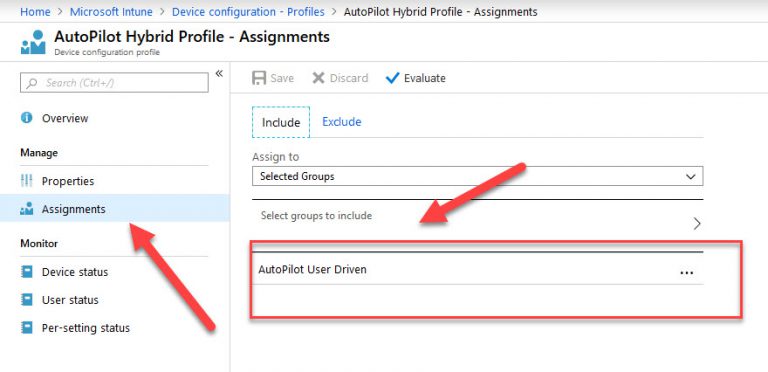Screen dimensions: 768x372
Task: Click the Per-setting status book icon
Action: [x=26, y=327]
